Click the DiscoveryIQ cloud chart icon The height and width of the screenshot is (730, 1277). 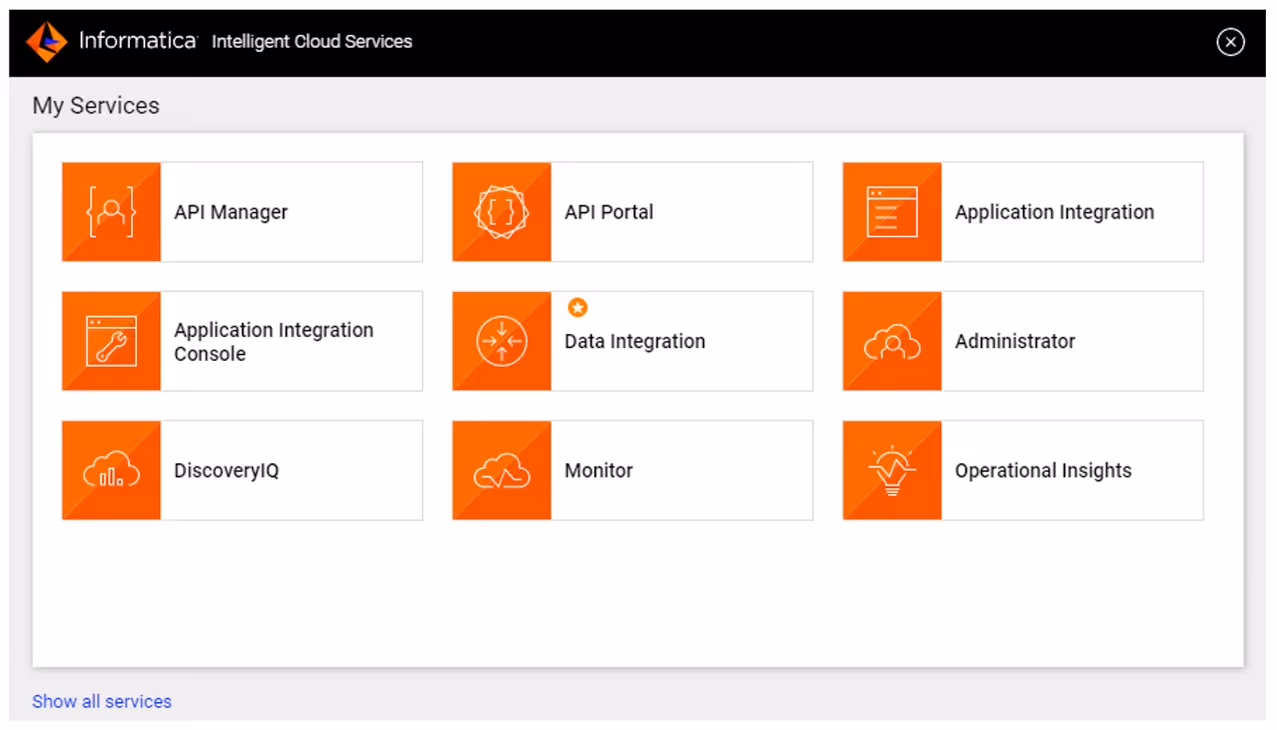[111, 470]
